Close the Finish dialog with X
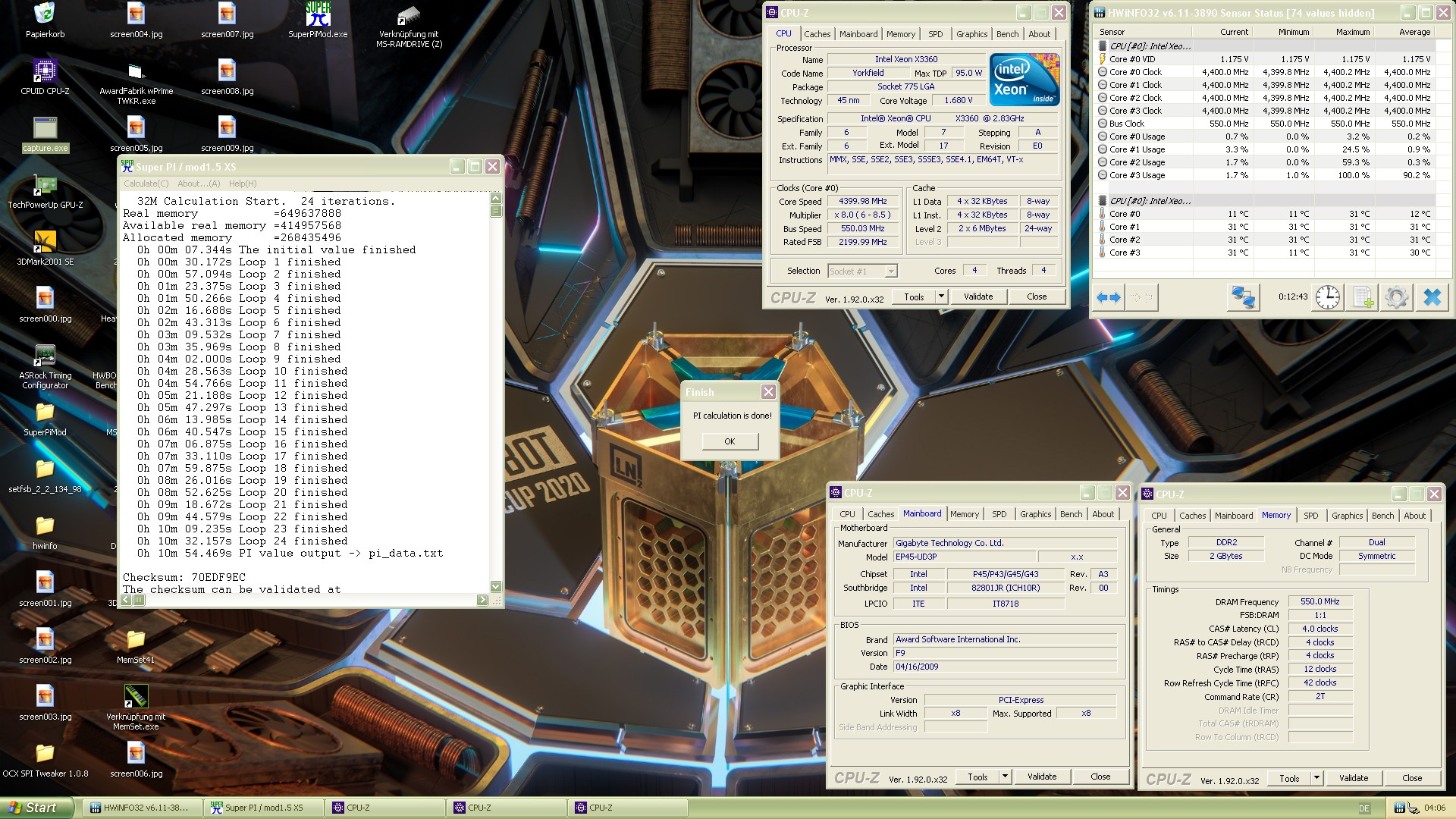Image resolution: width=1456 pixels, height=819 pixels. point(768,392)
